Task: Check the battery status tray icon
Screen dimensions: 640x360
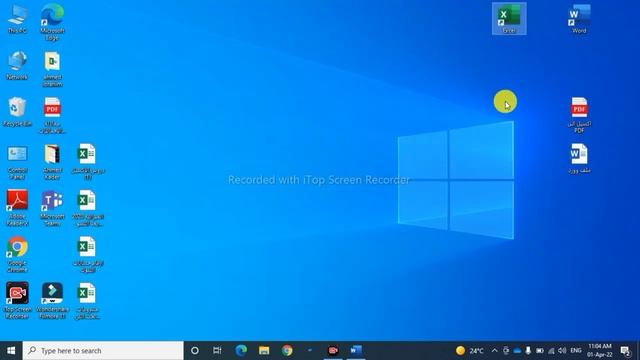Action: (540, 351)
